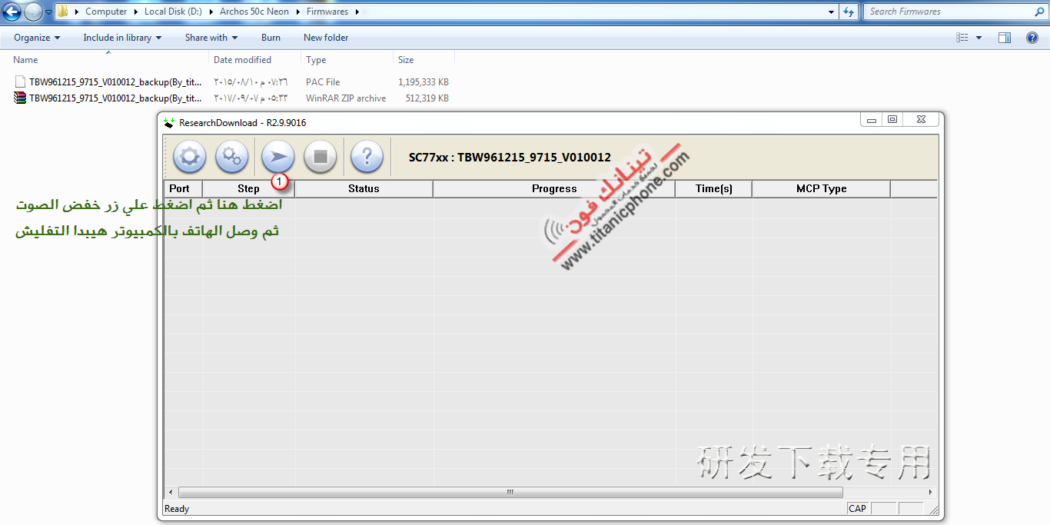Click the WinRAR ZIP archive type text

click(346, 98)
